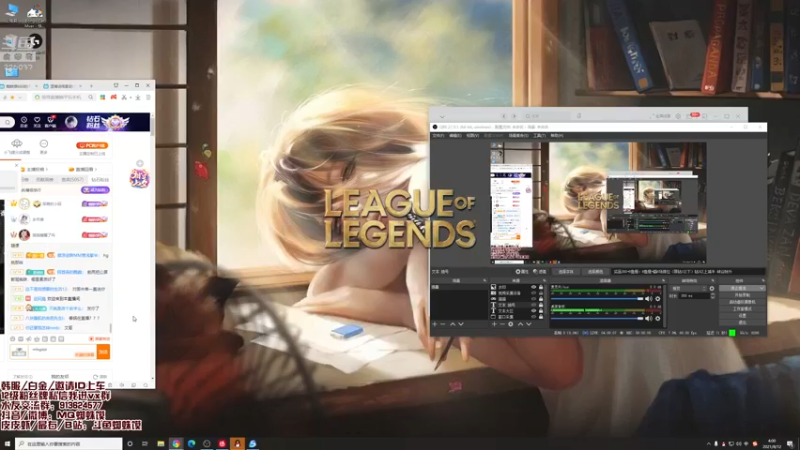The width and height of the screenshot is (800, 450).
Task: Toggle visibility eye of second OBS source
Action: tap(534, 293)
